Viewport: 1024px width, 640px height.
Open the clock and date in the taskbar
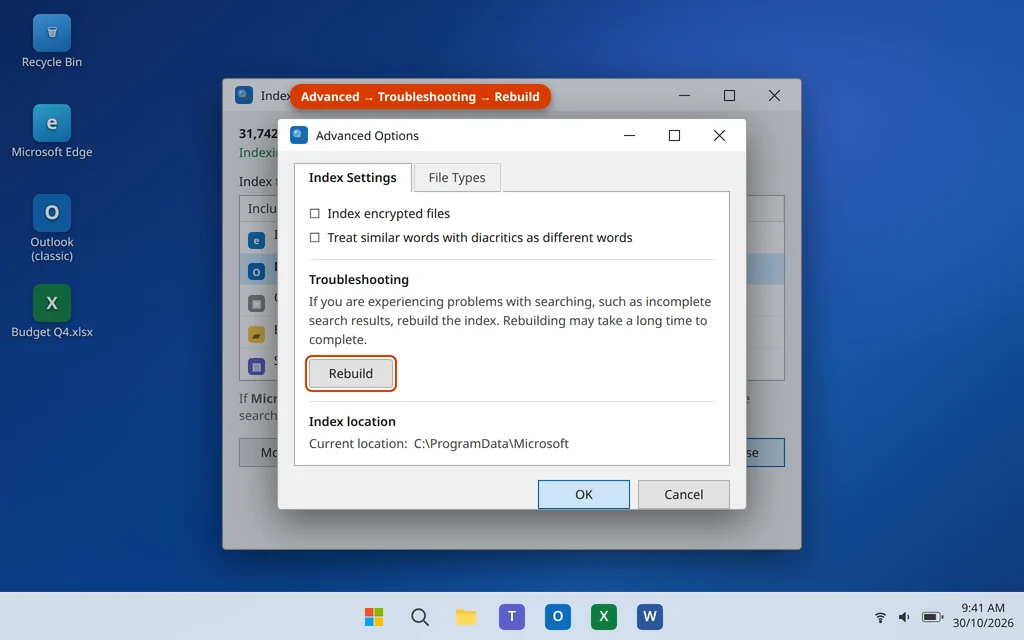coord(983,615)
